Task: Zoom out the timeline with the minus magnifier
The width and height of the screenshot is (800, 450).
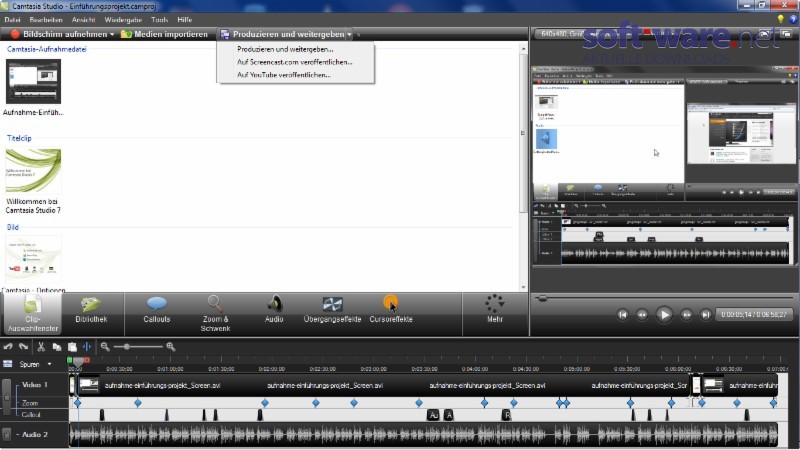Action: [x=105, y=347]
